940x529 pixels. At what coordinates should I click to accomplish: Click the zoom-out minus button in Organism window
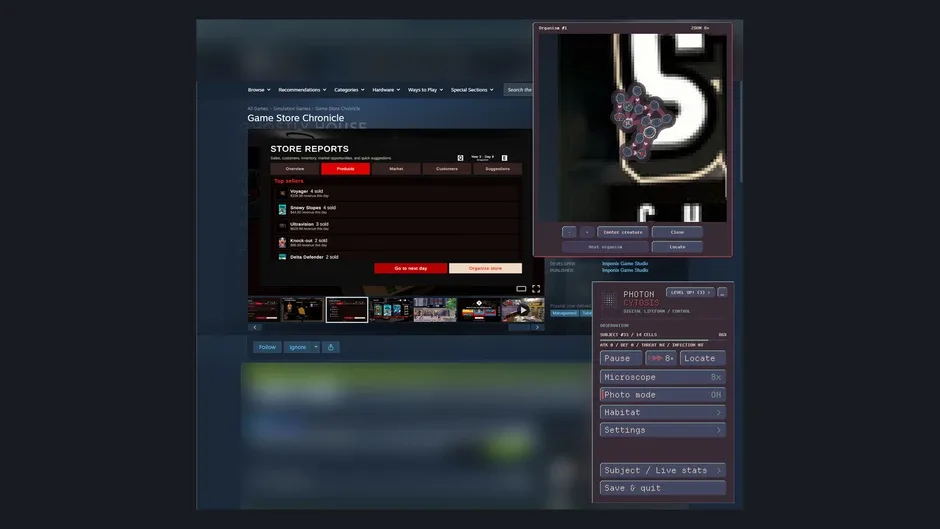(570, 232)
